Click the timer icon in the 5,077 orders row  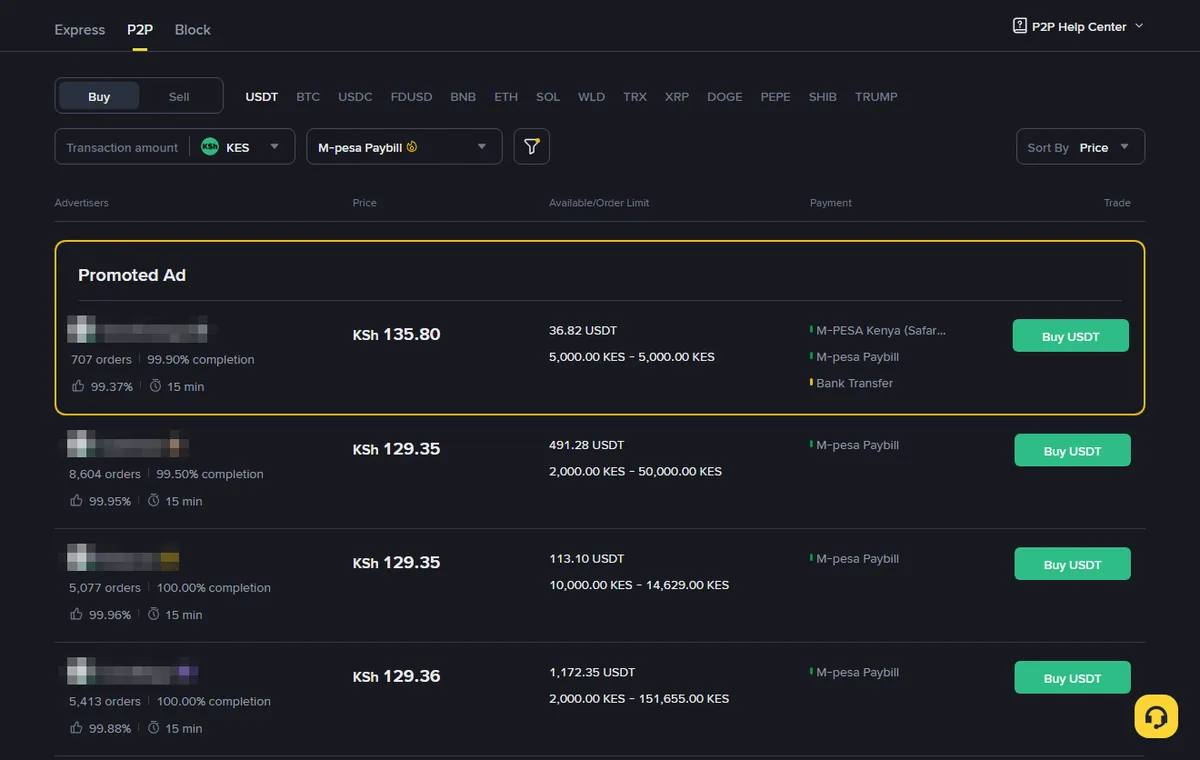tap(154, 615)
